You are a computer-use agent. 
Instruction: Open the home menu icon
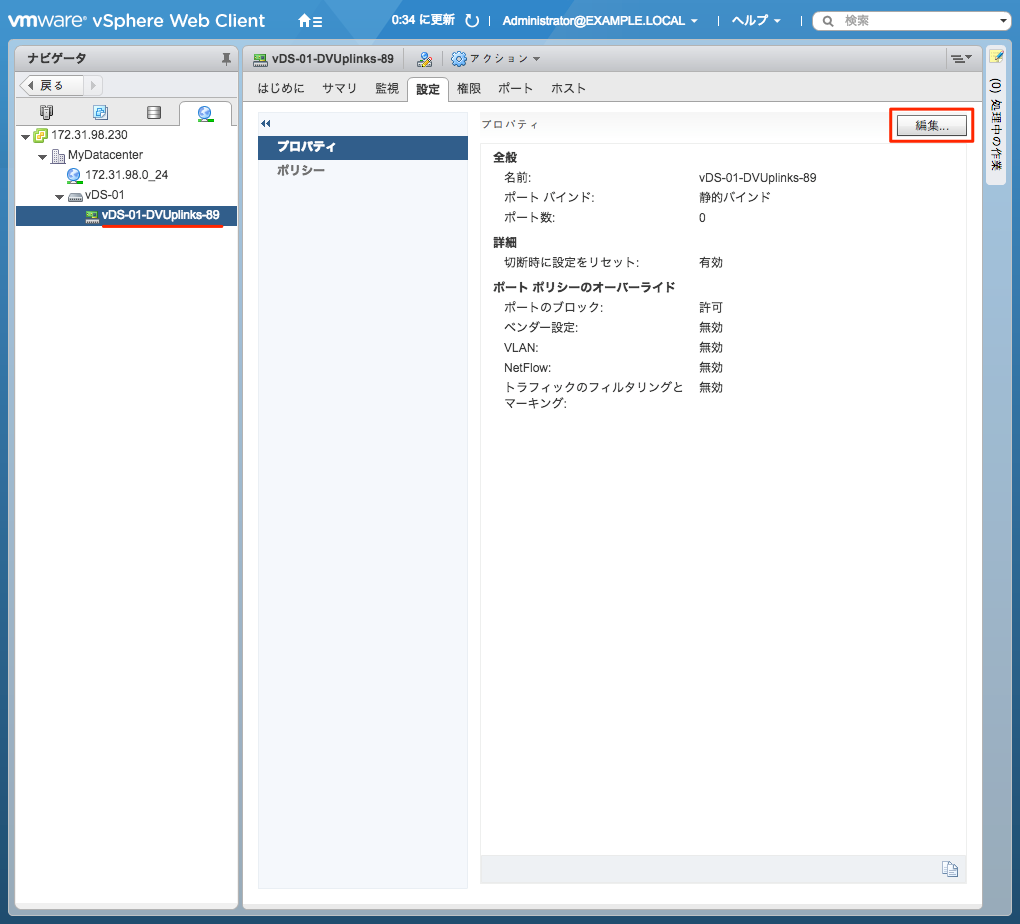pyautogui.click(x=310, y=21)
